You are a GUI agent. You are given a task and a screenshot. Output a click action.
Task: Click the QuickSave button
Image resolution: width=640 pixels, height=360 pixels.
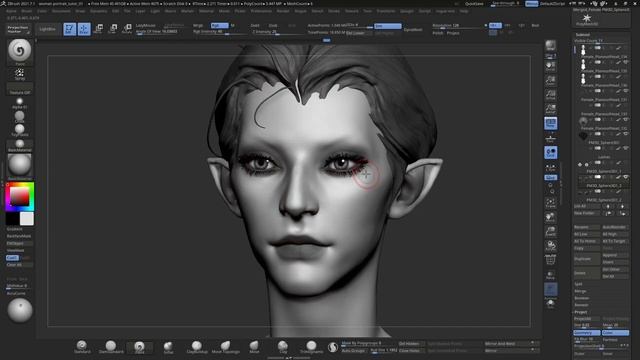tap(474, 4)
